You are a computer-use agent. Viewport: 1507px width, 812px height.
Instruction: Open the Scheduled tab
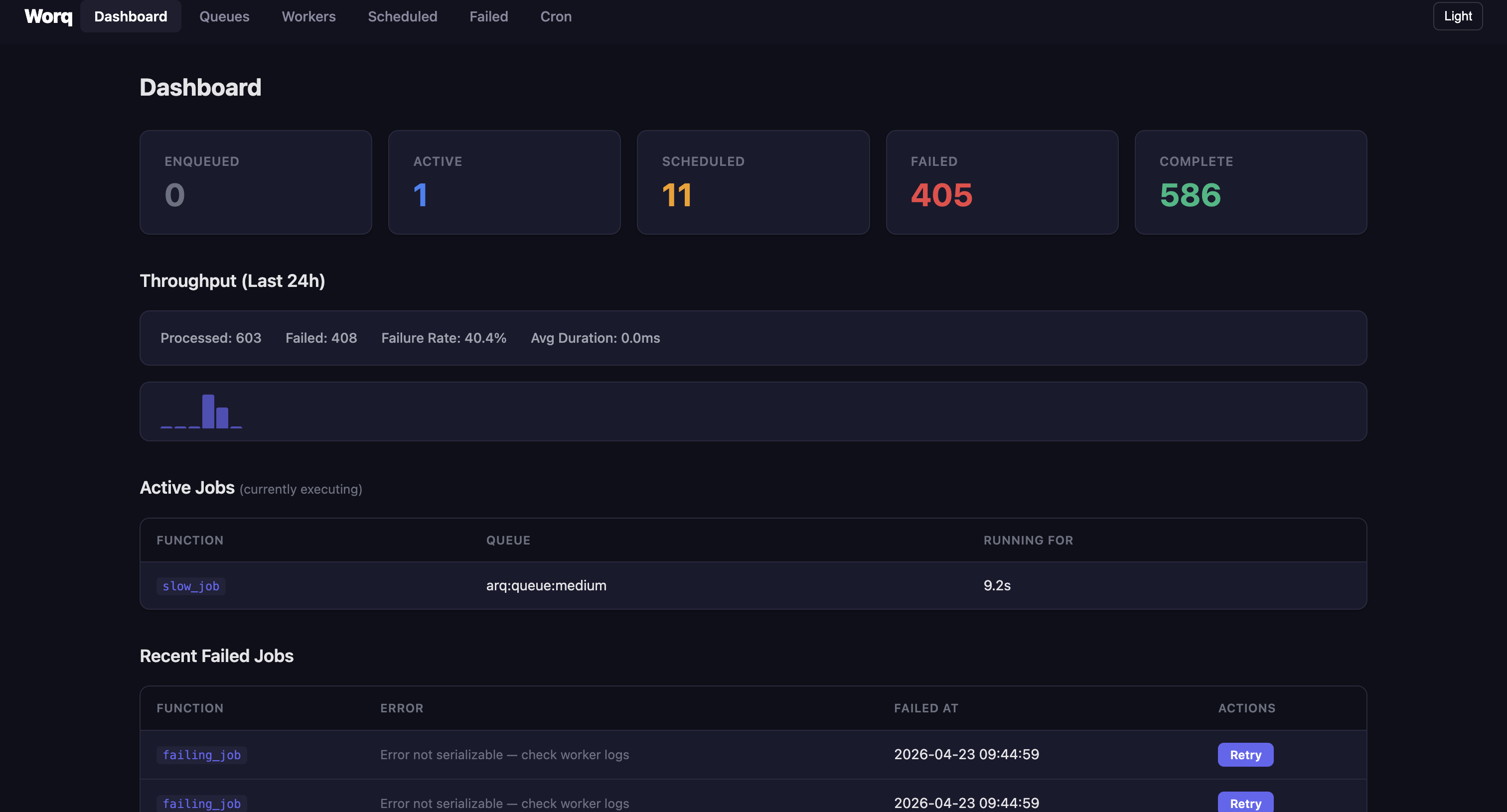pos(402,16)
